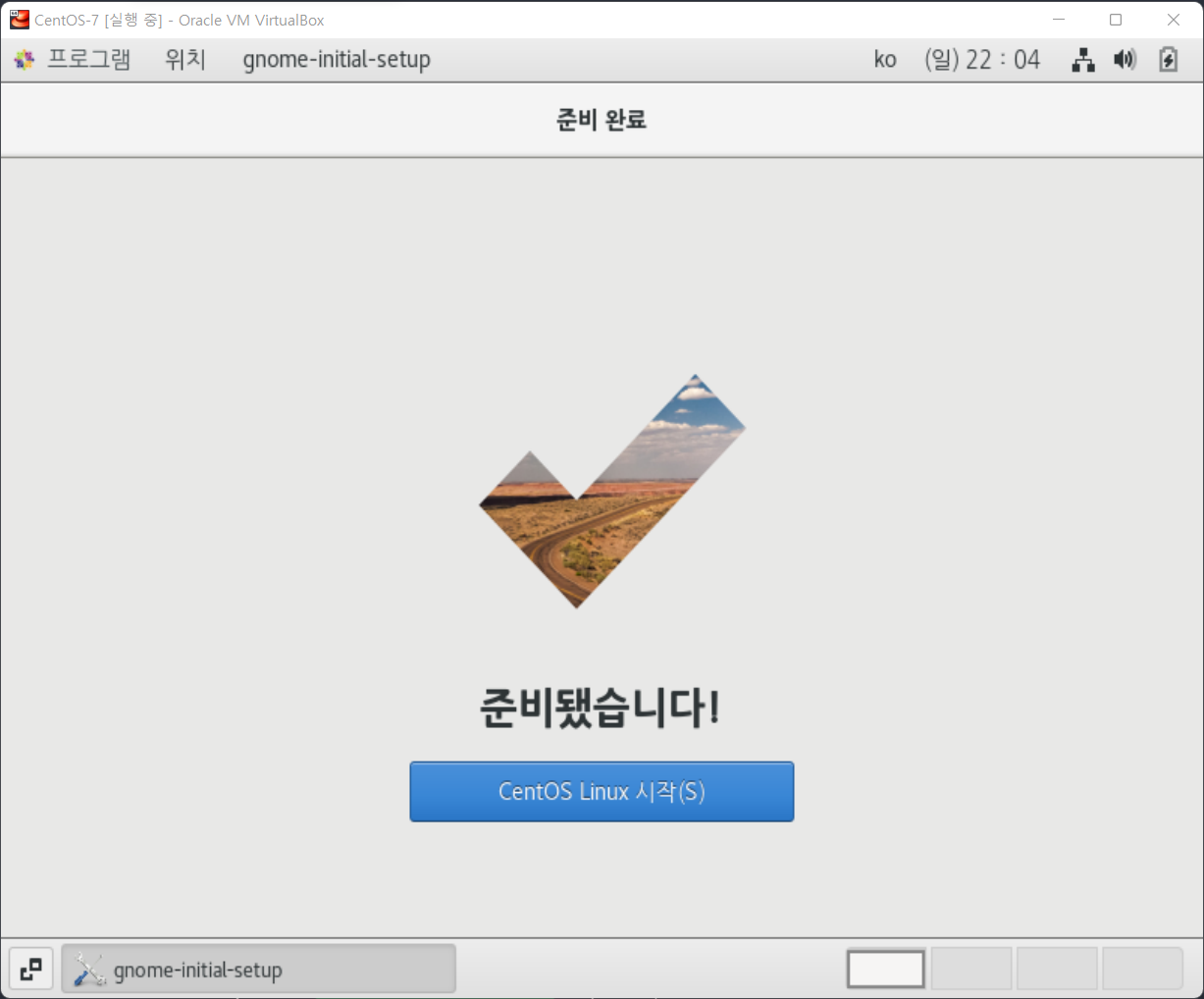Switch to the fourth workspace in the switcher
The image size is (1204, 999).
click(x=1143, y=969)
